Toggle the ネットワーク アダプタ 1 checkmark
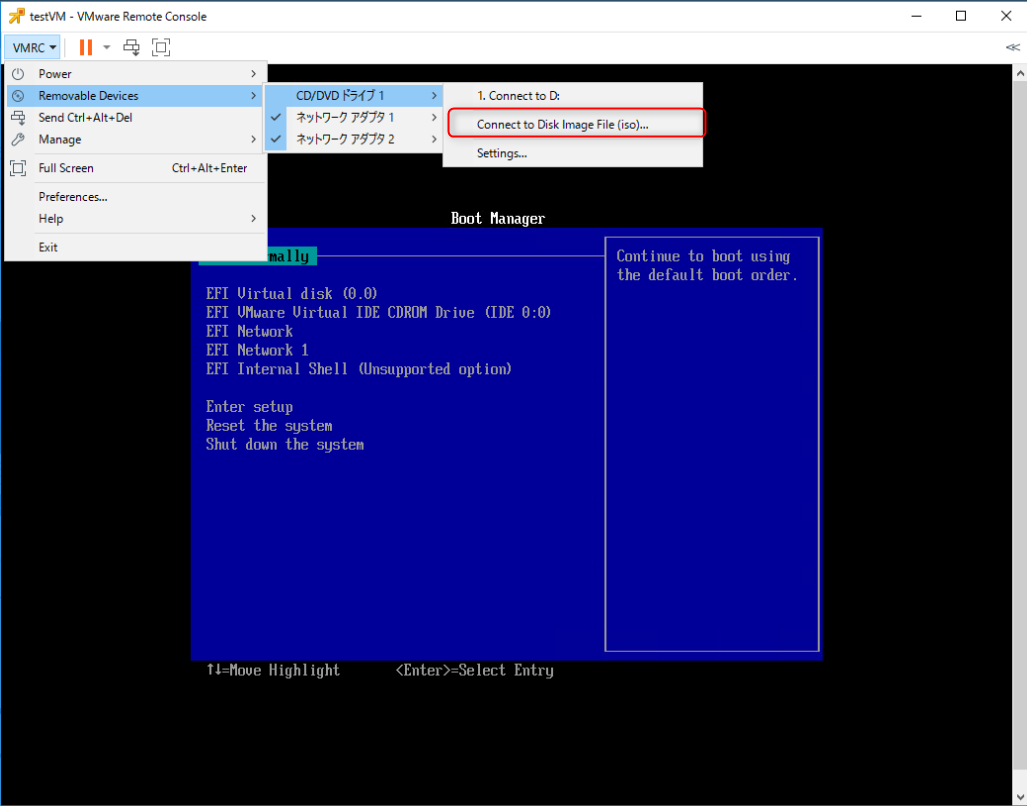 (x=276, y=117)
